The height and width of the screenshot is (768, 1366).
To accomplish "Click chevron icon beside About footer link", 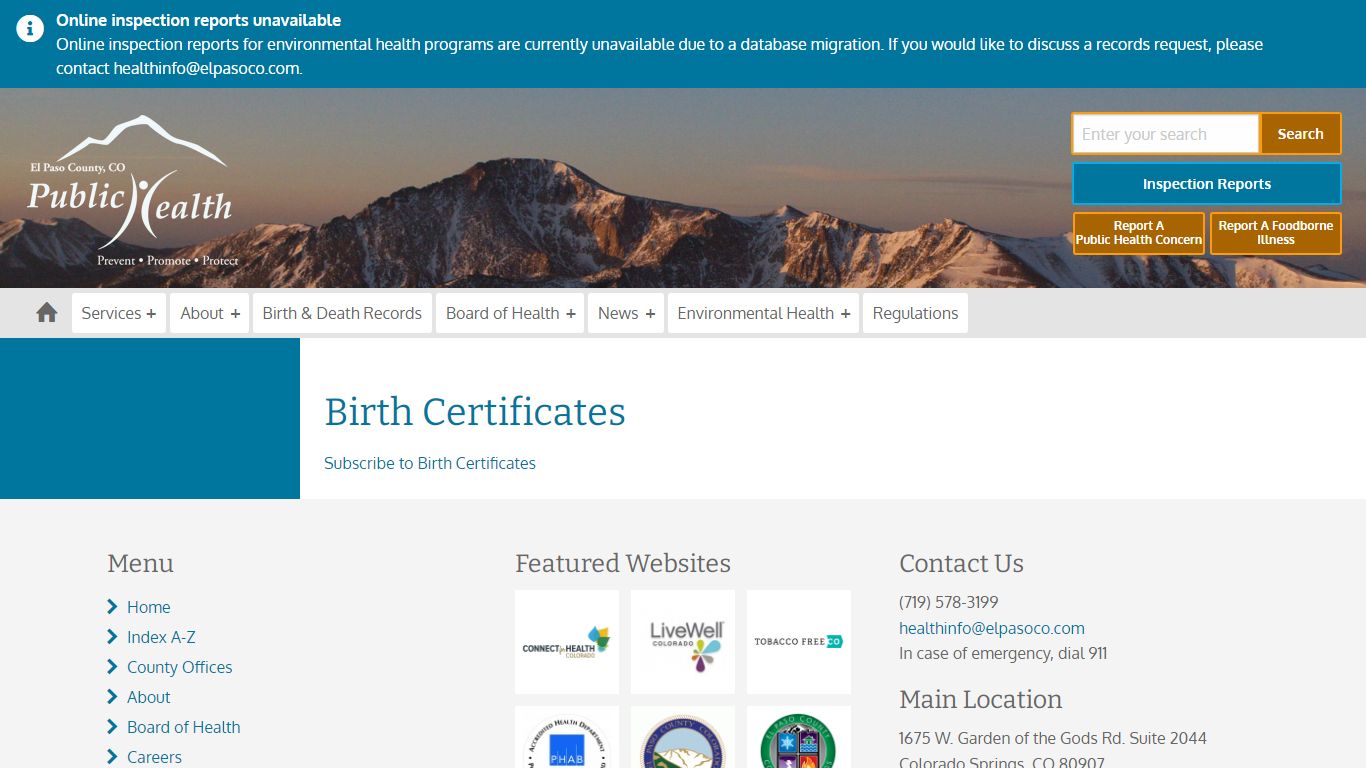I will click(112, 697).
